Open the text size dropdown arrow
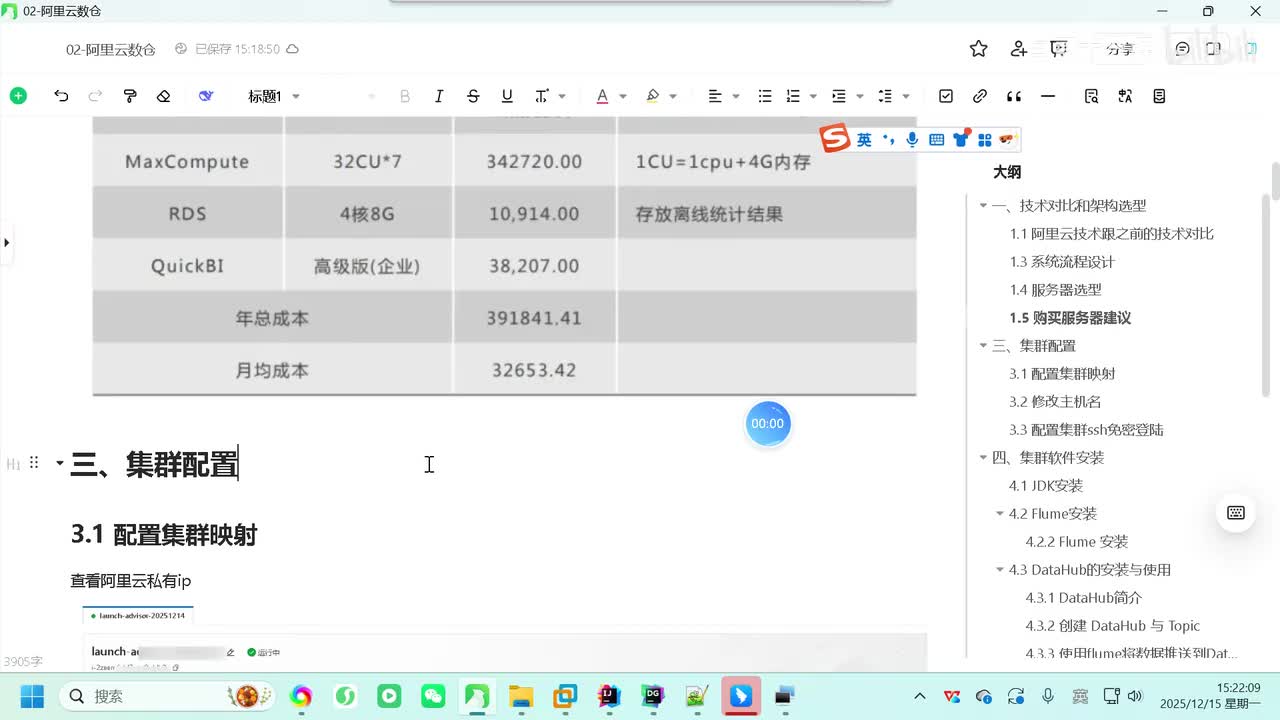 pyautogui.click(x=562, y=96)
